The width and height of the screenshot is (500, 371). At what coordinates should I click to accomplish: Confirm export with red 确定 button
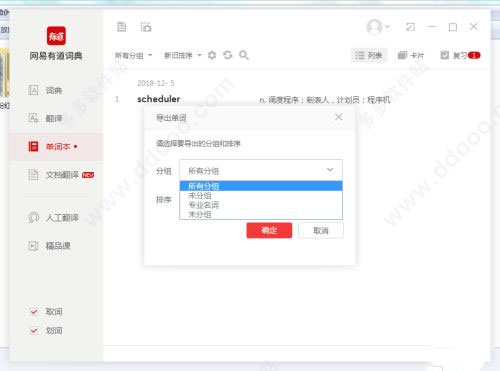coord(269,230)
